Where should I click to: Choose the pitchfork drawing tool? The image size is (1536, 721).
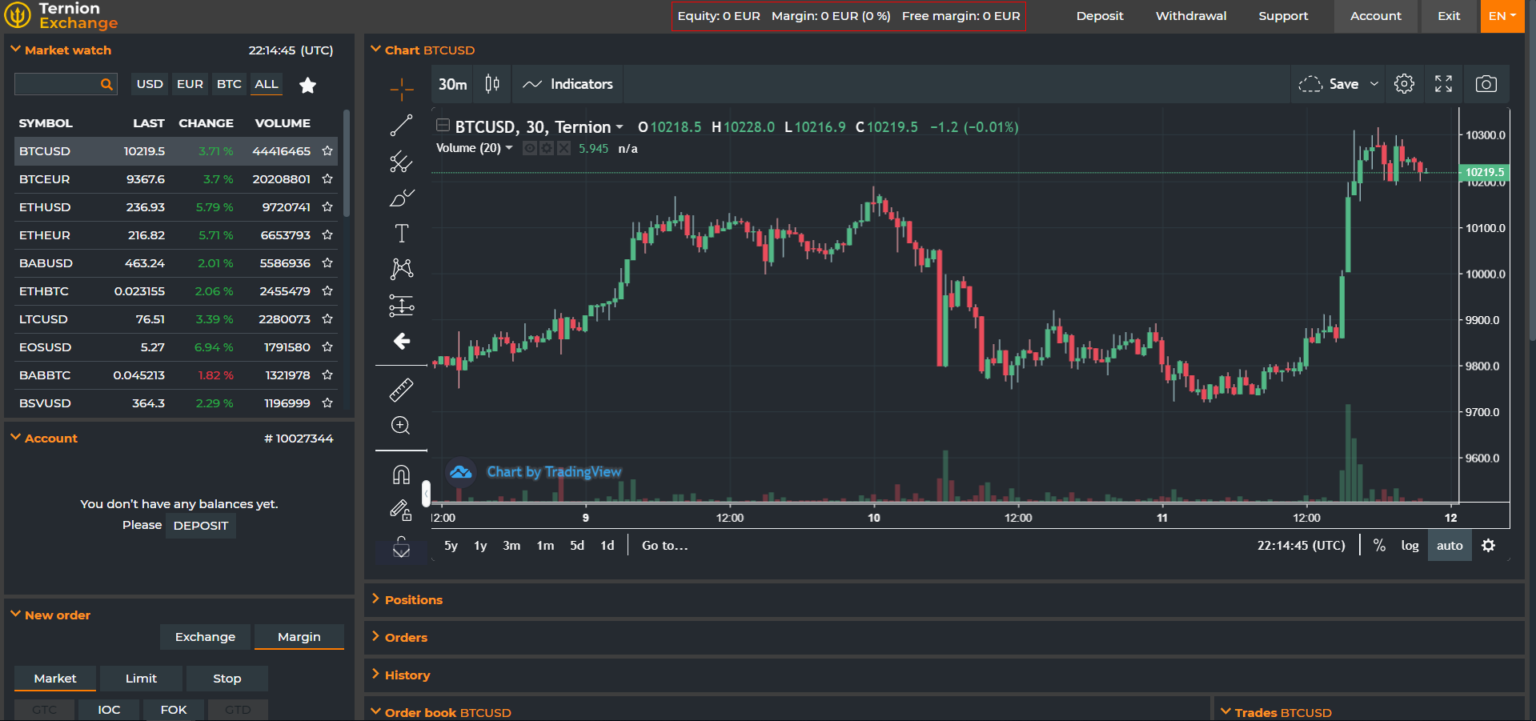coord(401,161)
